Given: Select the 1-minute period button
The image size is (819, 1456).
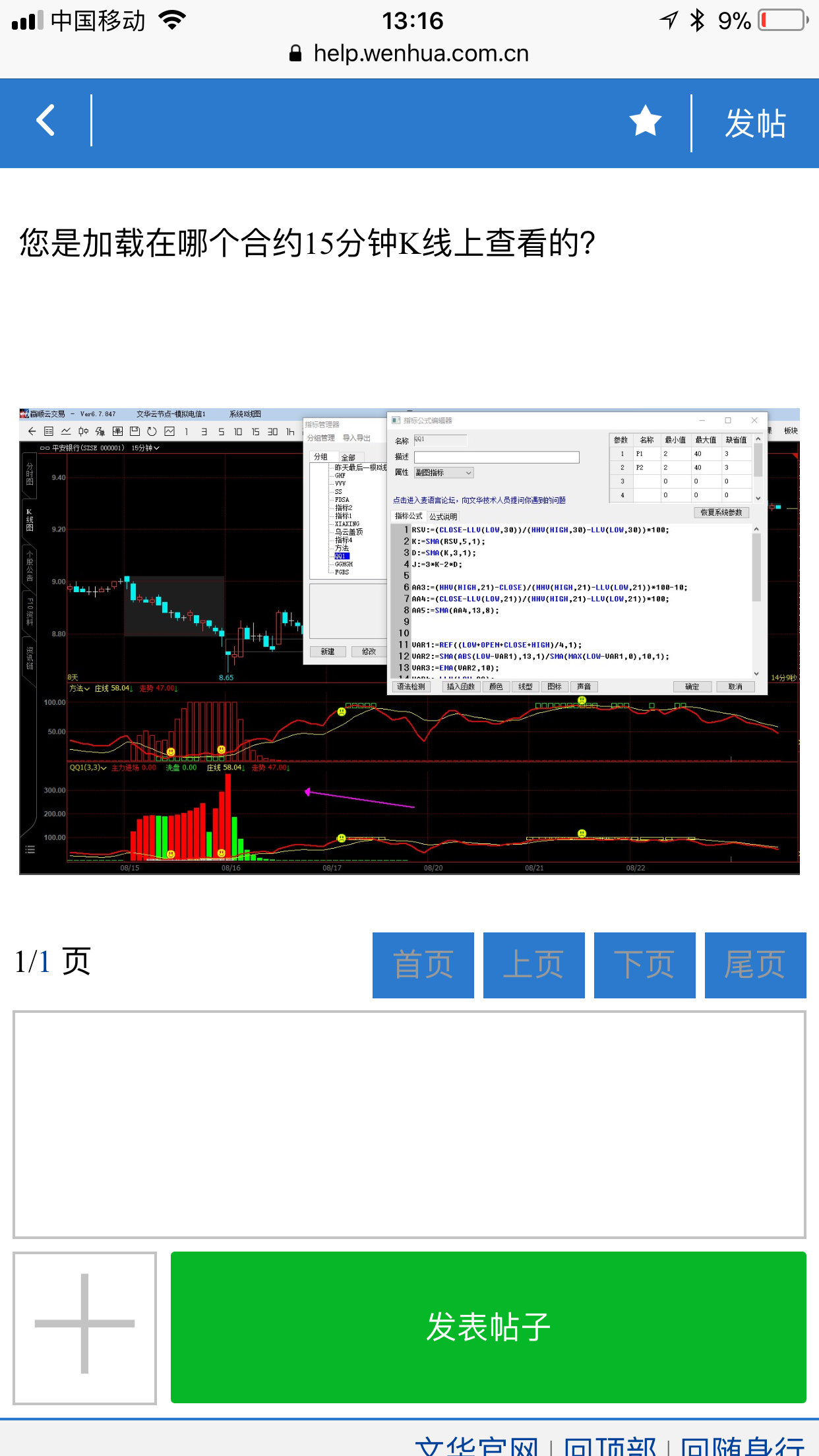Looking at the screenshot, I should click(x=187, y=432).
